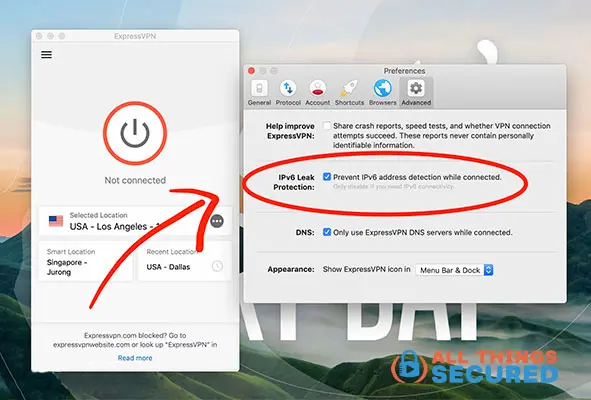591x400 pixels.
Task: Choose Smart Location Singapore - Jurong
Action: (86, 262)
